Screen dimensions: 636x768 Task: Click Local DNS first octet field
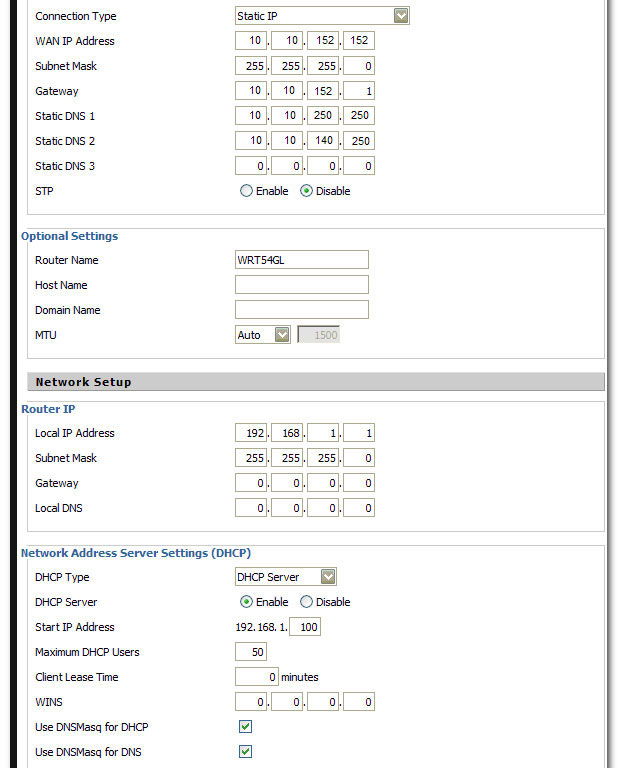tap(251, 508)
